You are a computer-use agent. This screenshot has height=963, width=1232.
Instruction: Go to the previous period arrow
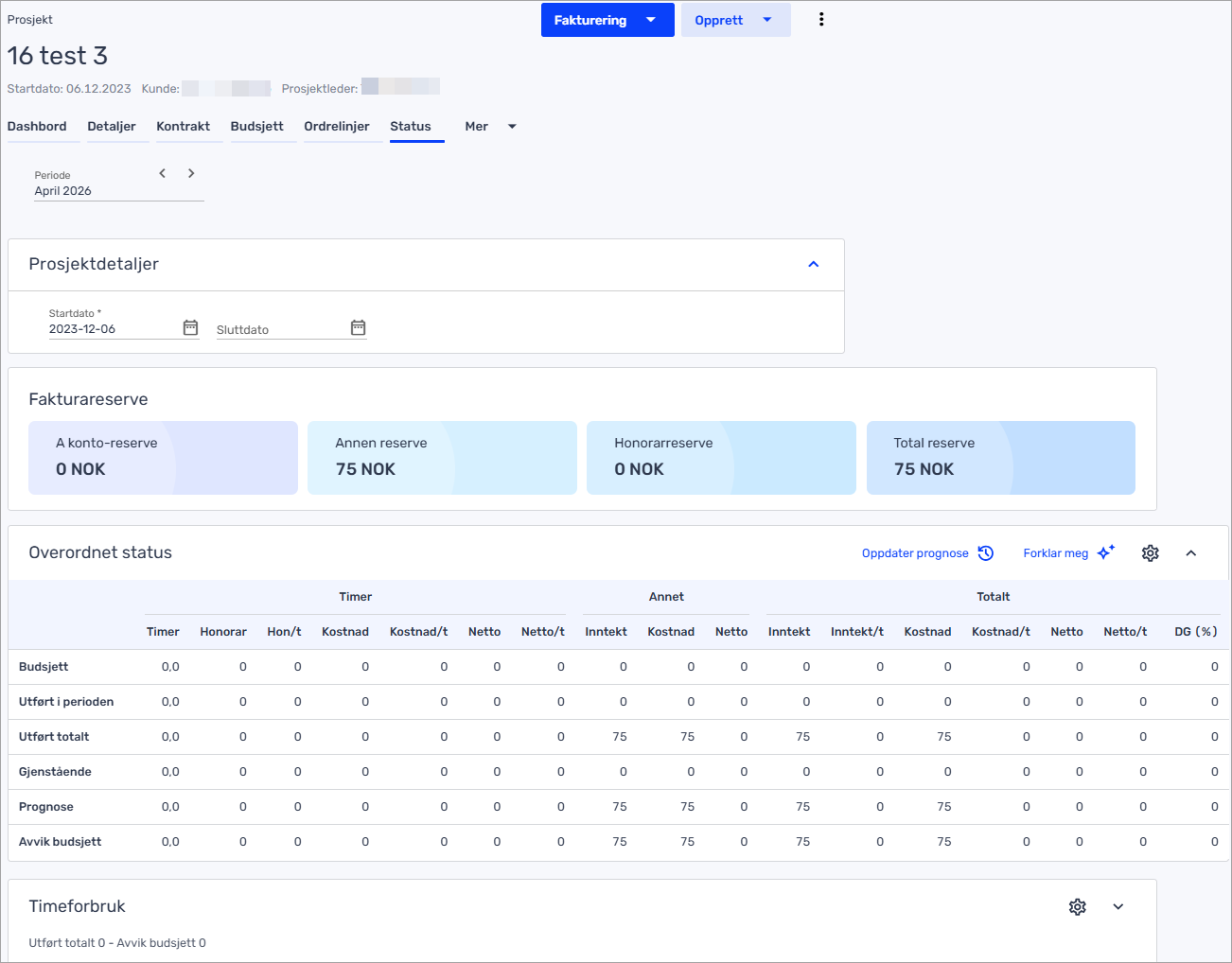(x=163, y=173)
